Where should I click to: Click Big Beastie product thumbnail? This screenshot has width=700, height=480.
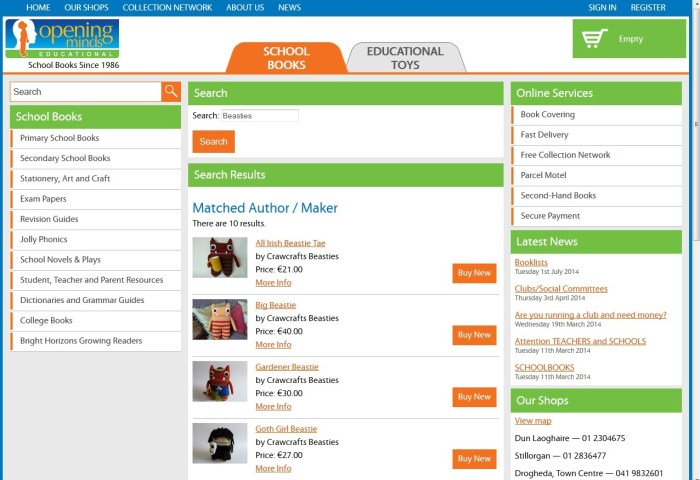click(220, 320)
